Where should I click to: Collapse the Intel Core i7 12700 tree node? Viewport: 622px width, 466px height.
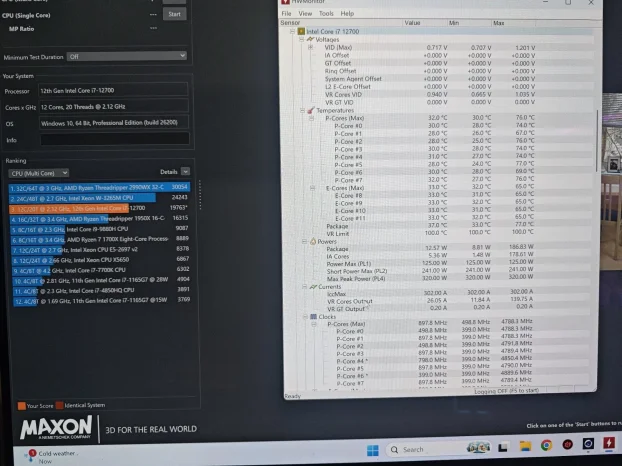click(292, 31)
